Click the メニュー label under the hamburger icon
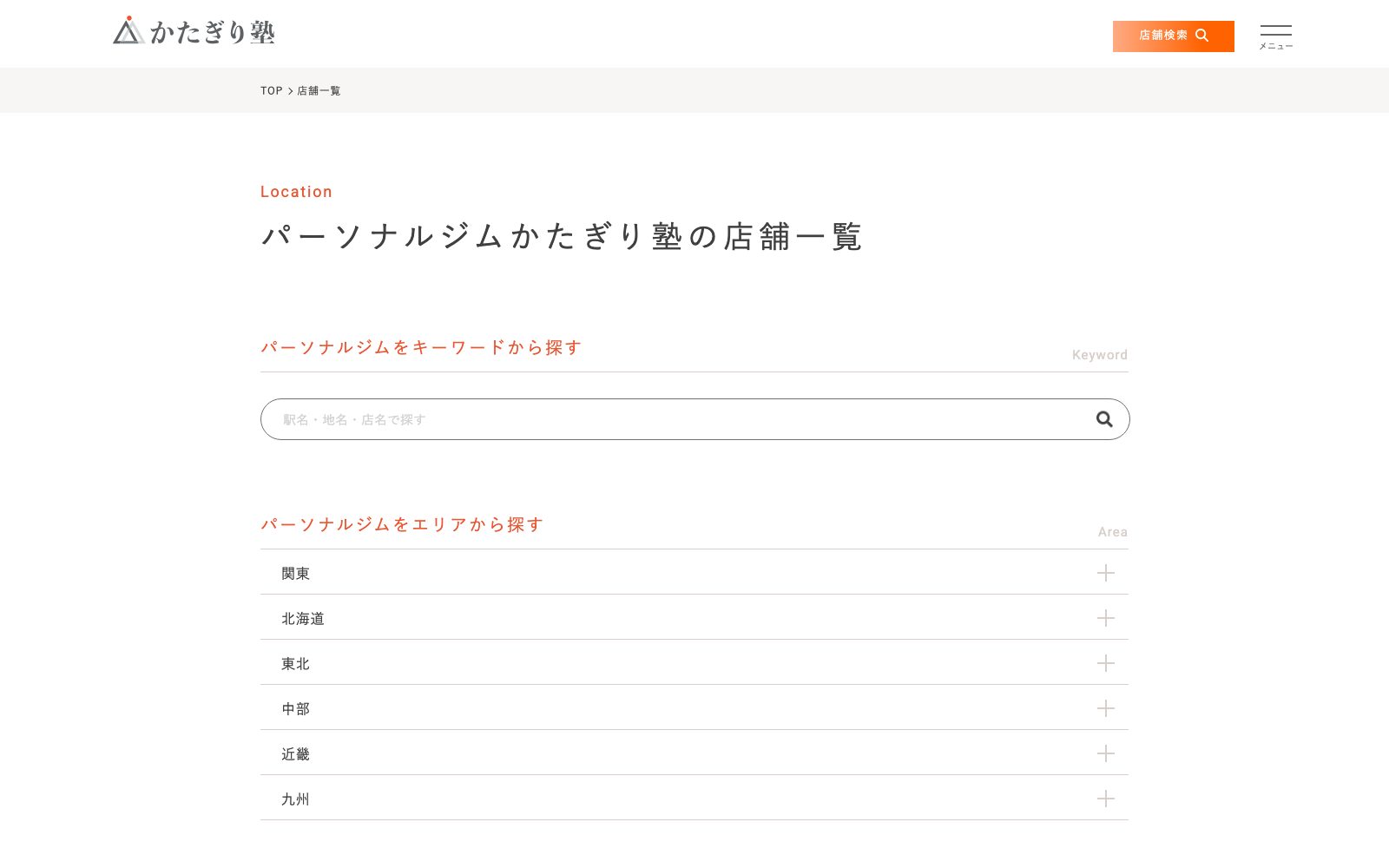Screen dimensions: 1389x868 1276,46
